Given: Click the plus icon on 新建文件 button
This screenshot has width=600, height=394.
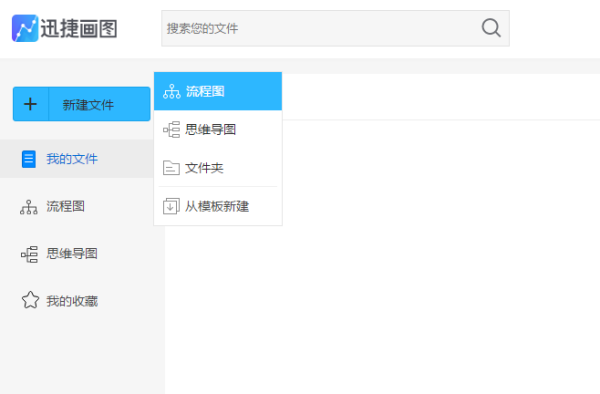Looking at the screenshot, I should click(x=31, y=104).
